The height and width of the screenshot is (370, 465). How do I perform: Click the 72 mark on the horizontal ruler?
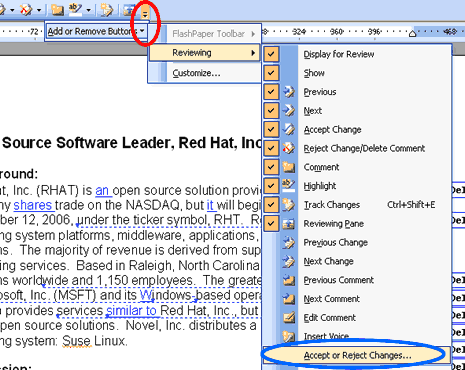(x=34, y=32)
